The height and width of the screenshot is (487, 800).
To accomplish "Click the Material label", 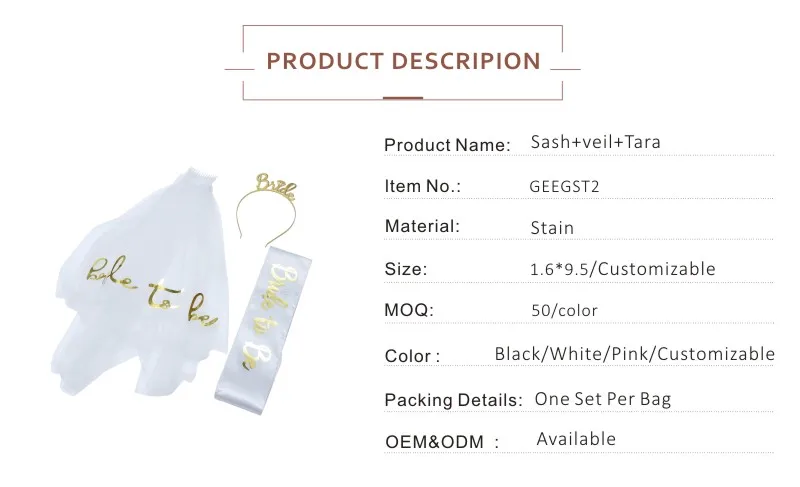I will [x=422, y=227].
